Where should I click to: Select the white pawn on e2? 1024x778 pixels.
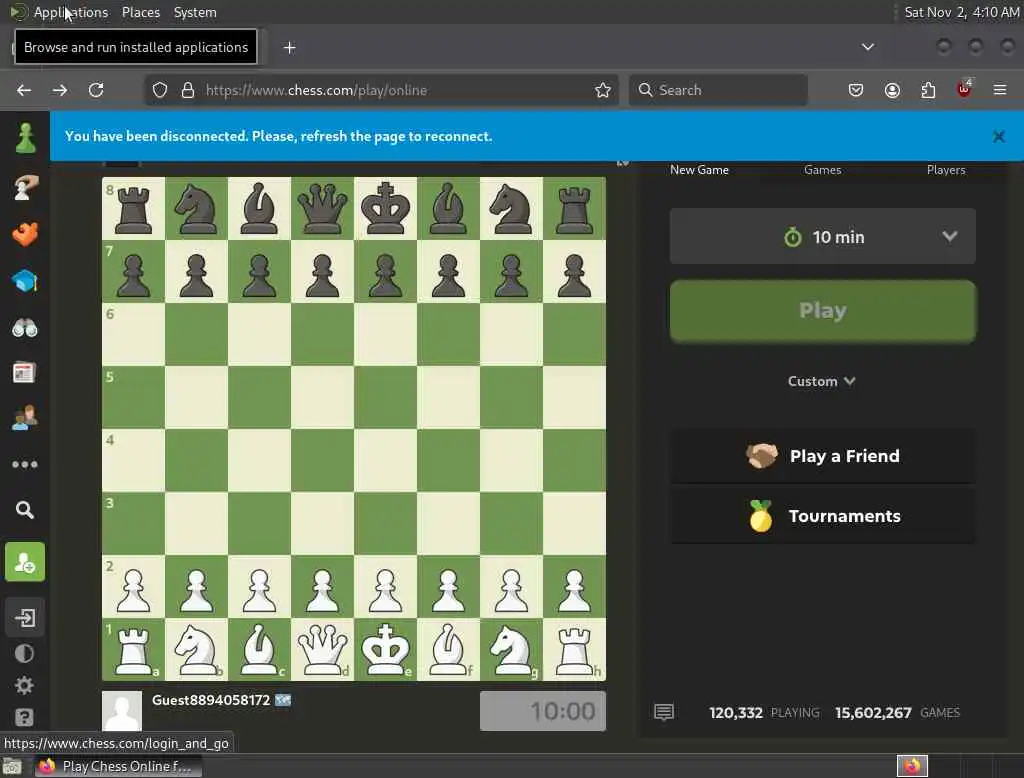coord(385,587)
